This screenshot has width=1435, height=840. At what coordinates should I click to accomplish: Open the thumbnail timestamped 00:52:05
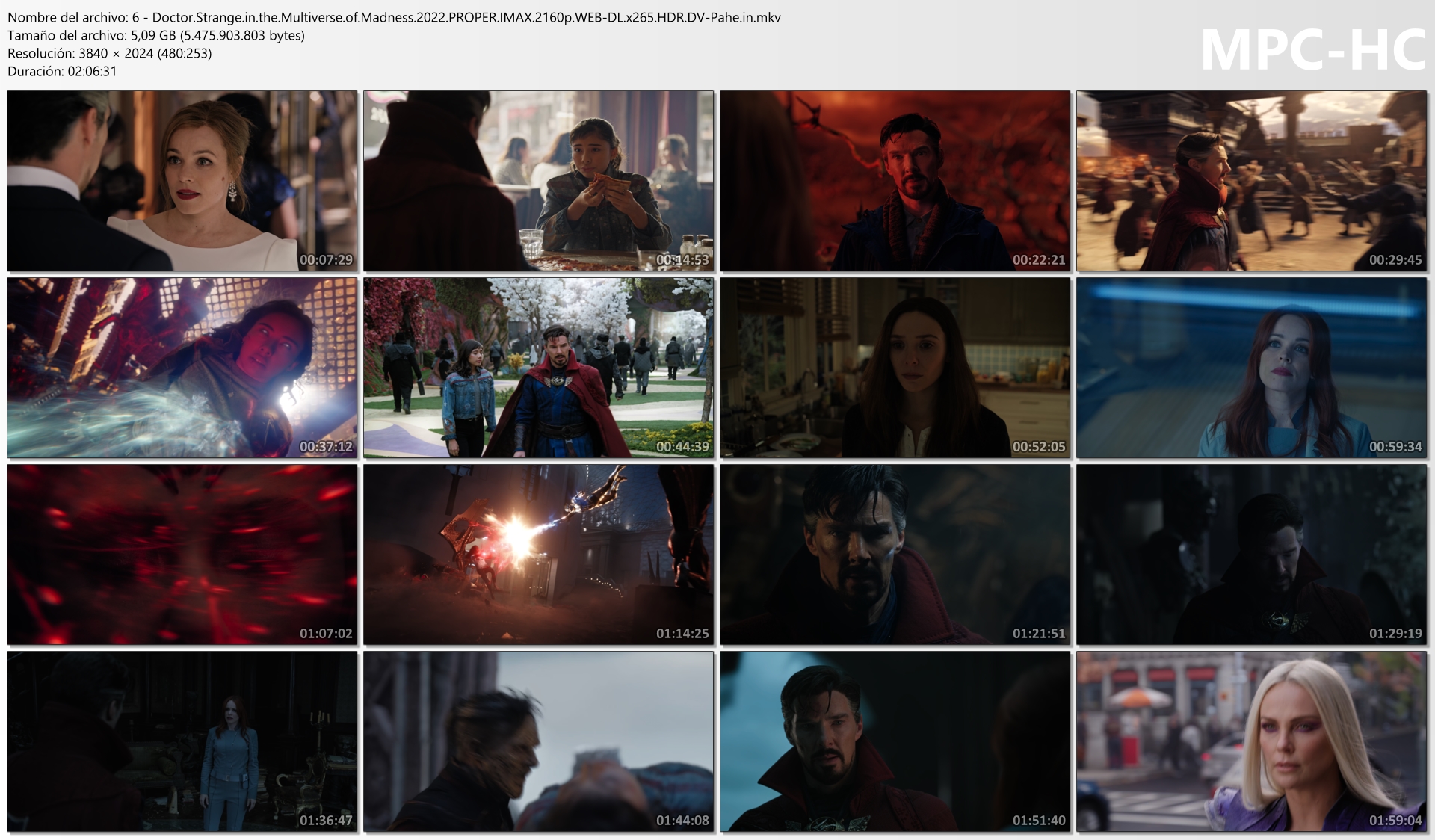[x=895, y=368]
